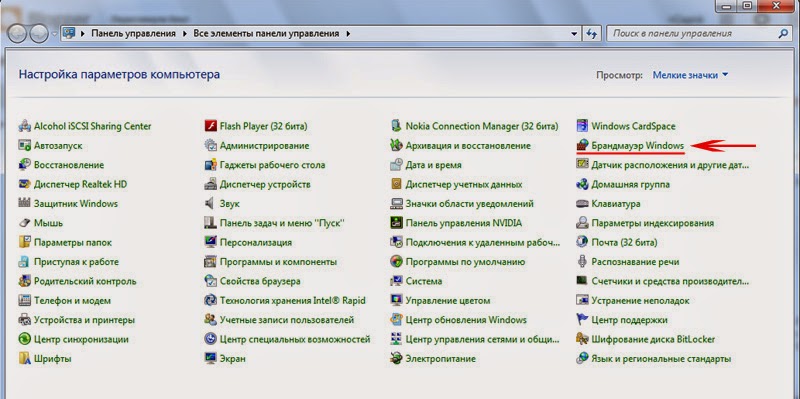Click the Клавиатура keyboard icon

582,204
